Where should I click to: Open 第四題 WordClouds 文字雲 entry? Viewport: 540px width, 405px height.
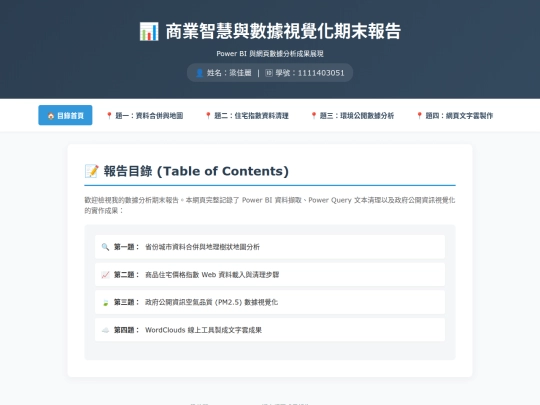click(270, 330)
